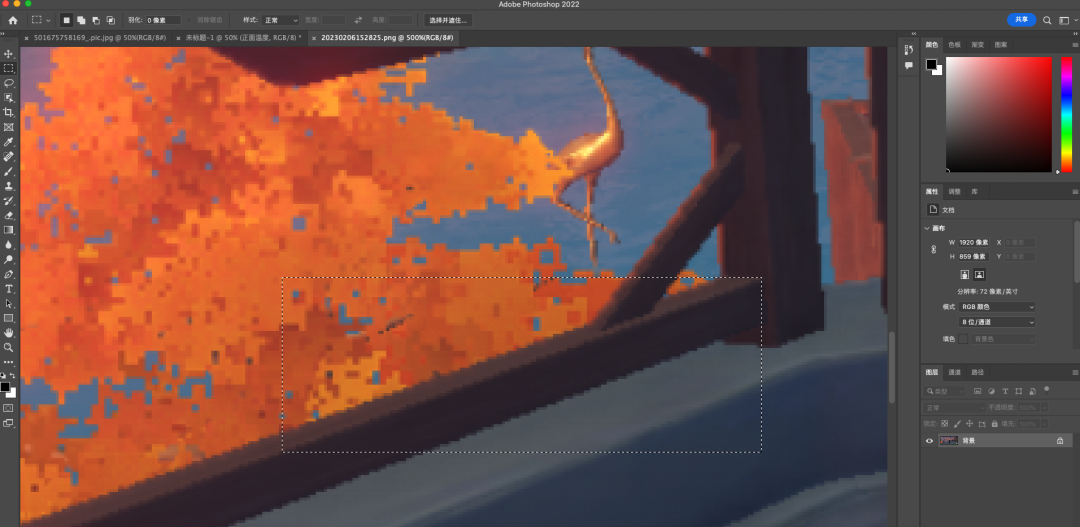Pick a color in the color field
The width and height of the screenshot is (1080, 527).
pos(999,114)
